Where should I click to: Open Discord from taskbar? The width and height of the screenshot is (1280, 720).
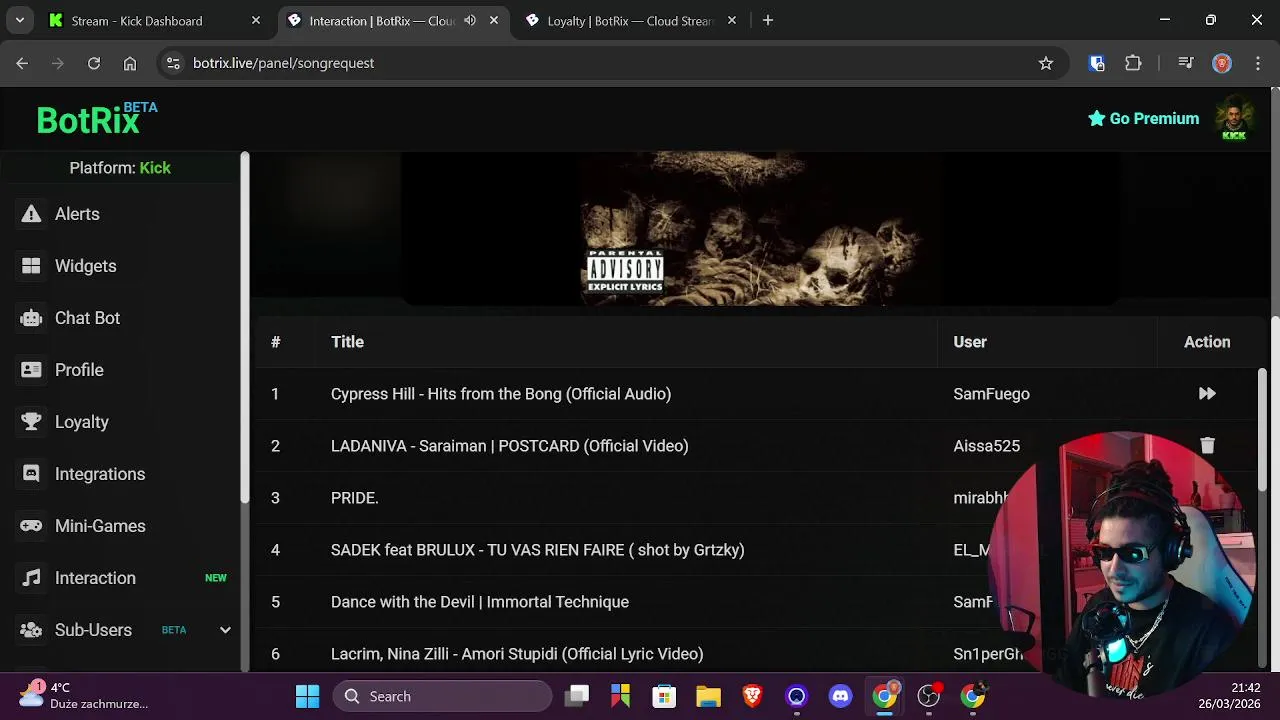tap(841, 696)
